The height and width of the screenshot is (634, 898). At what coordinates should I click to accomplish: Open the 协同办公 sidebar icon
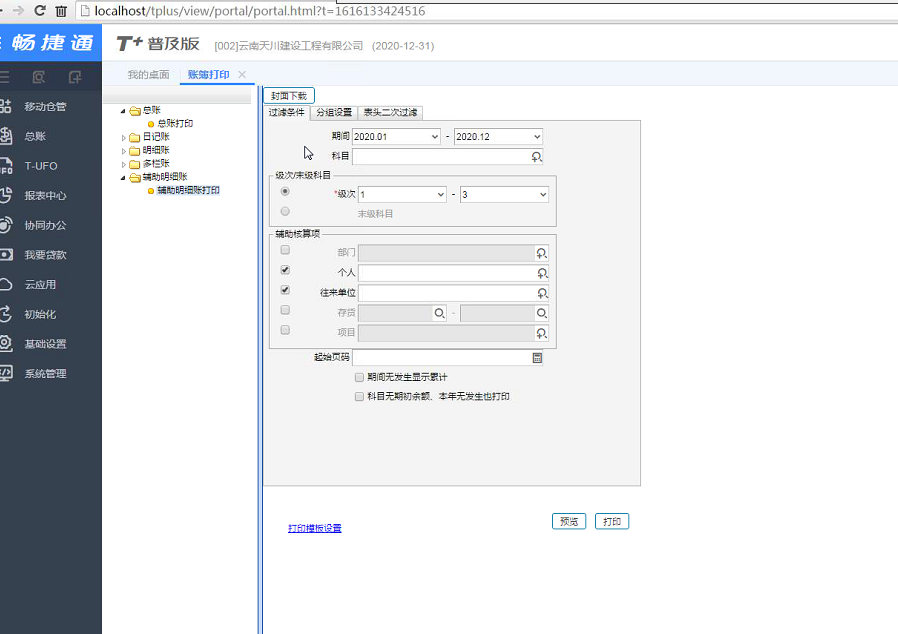6,225
